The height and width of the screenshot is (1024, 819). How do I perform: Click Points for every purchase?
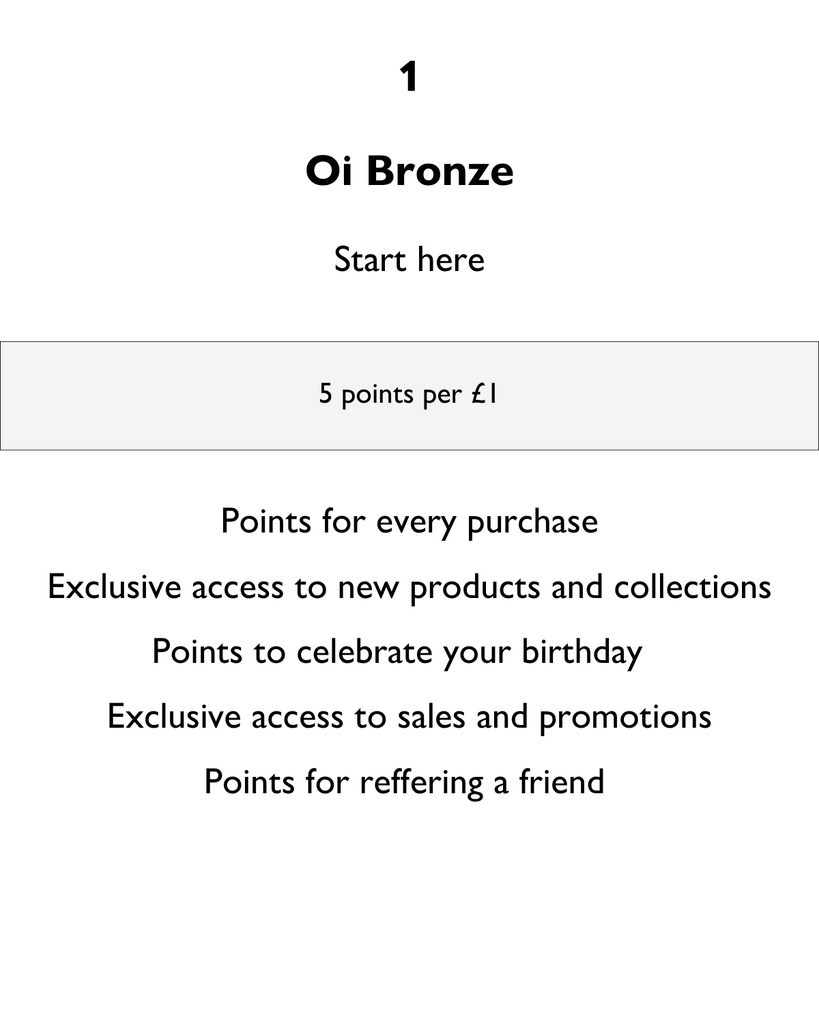tap(410, 522)
